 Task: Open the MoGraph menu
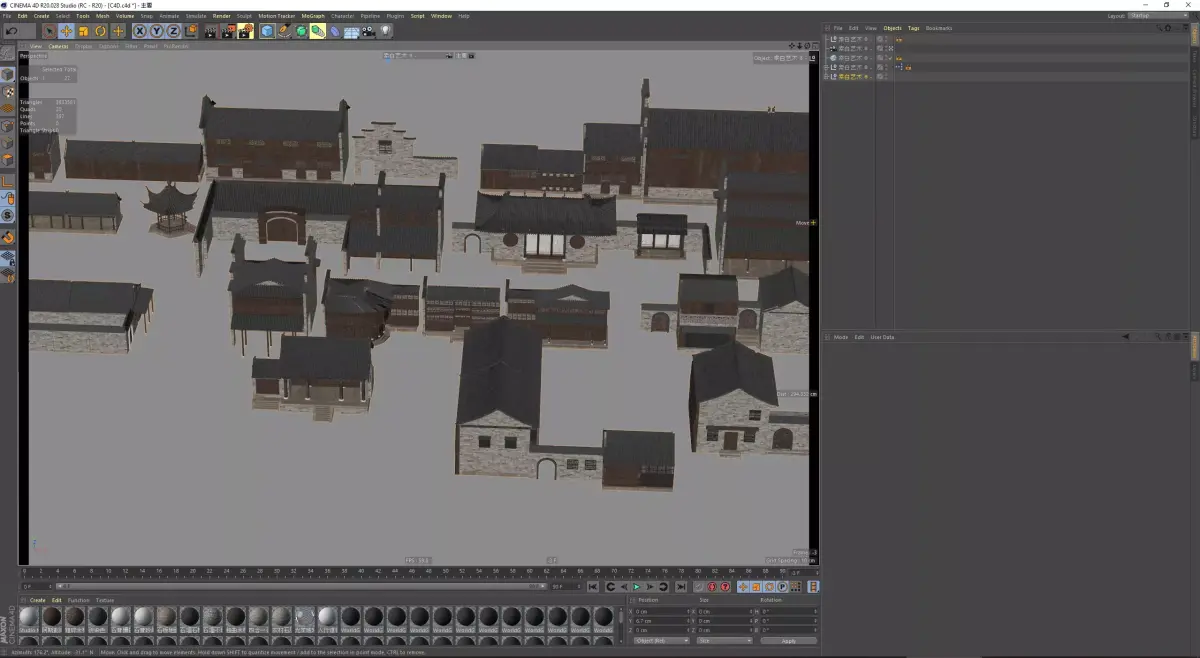tap(313, 16)
